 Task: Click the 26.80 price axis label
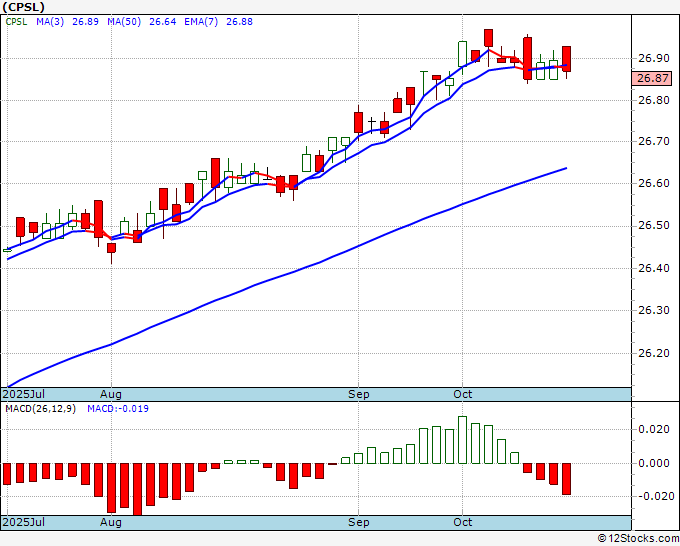(654, 100)
